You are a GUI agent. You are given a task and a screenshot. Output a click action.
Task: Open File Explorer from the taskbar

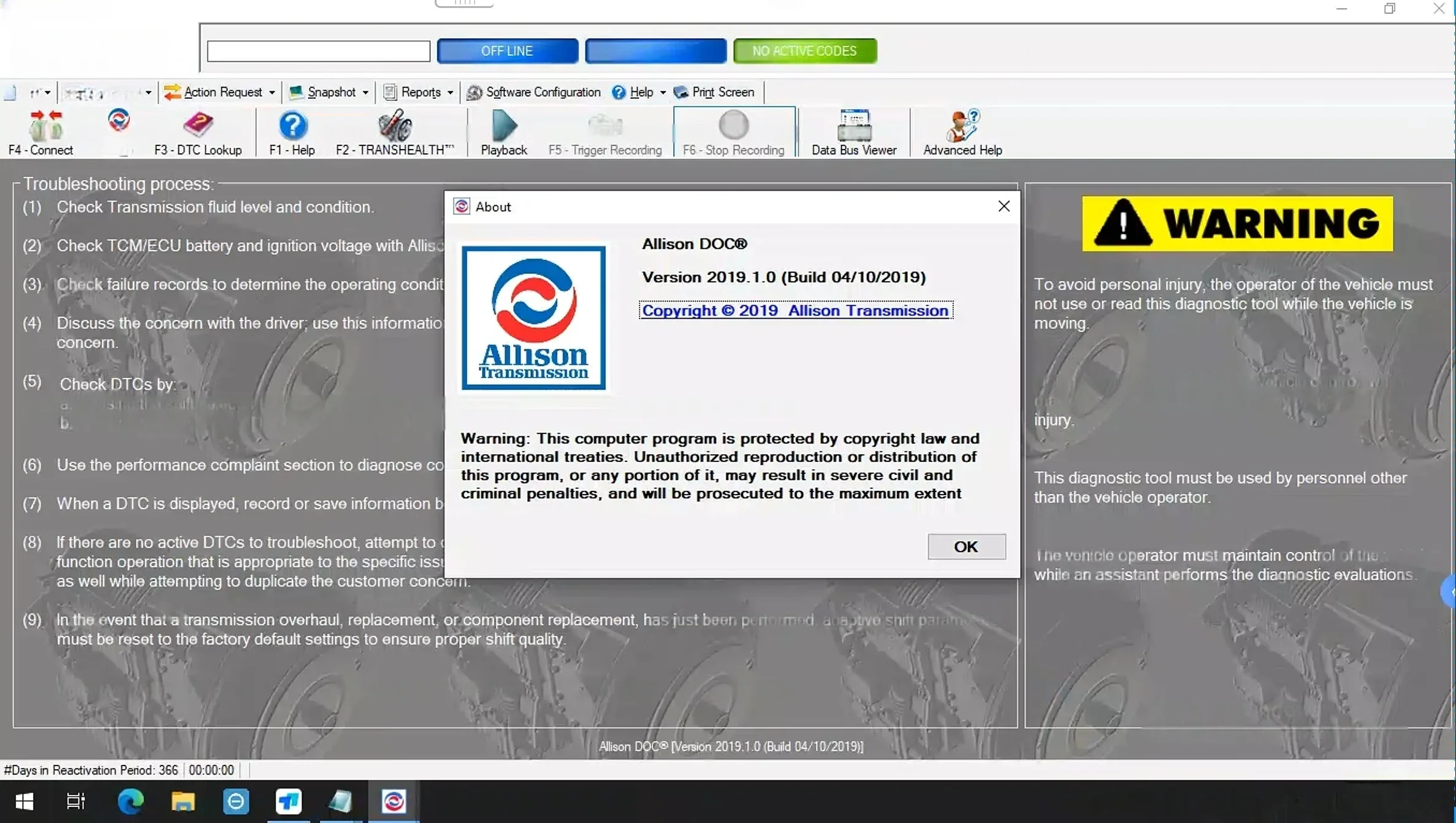183,802
